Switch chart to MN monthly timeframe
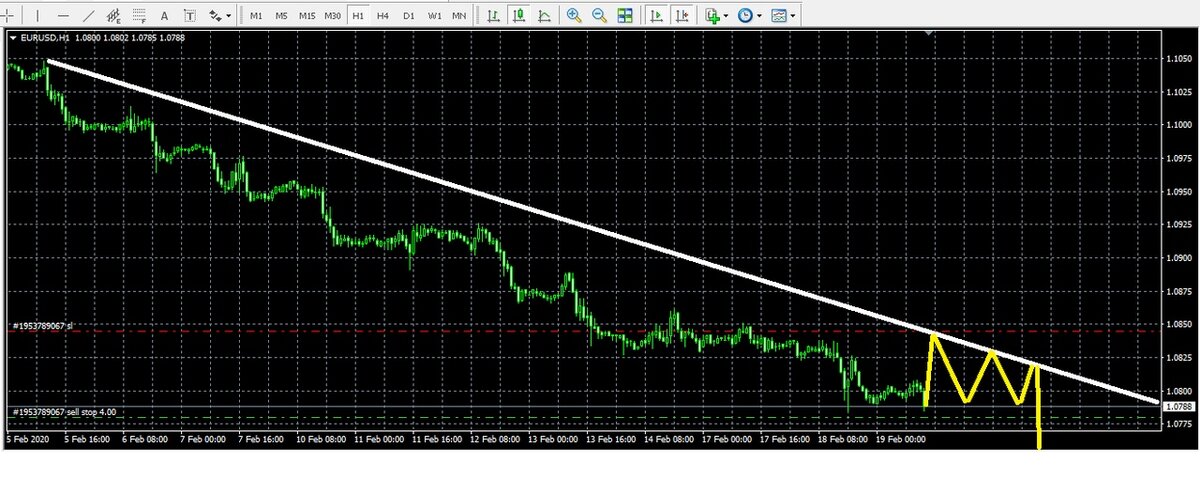The width and height of the screenshot is (1200, 494). (459, 16)
